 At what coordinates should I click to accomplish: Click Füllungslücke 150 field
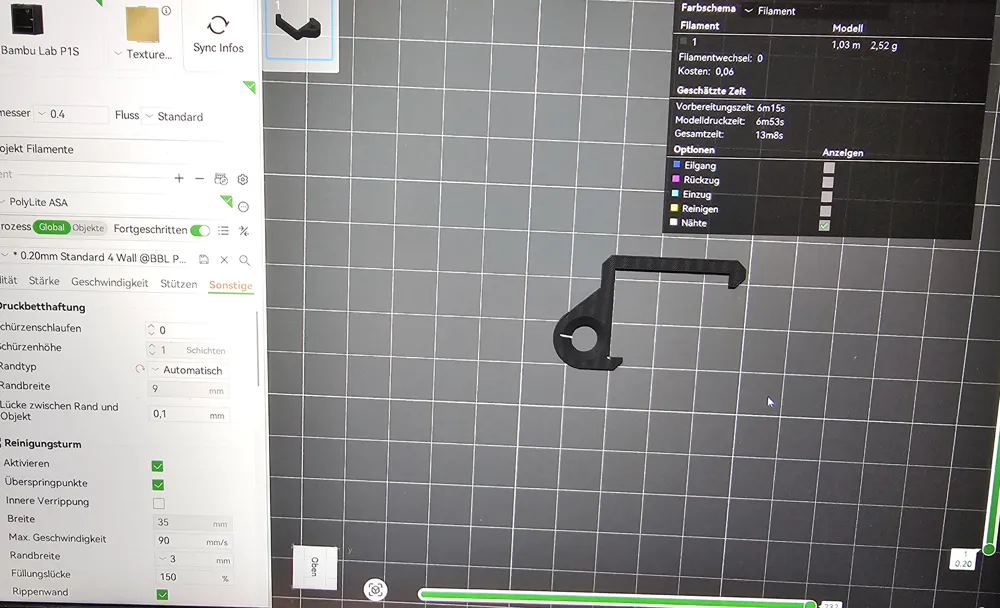[x=194, y=577]
